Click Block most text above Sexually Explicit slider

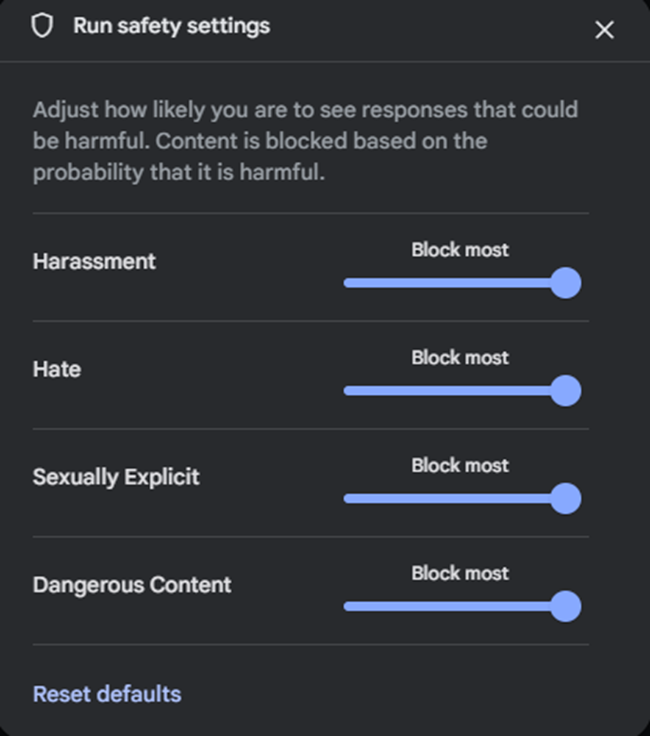point(460,465)
